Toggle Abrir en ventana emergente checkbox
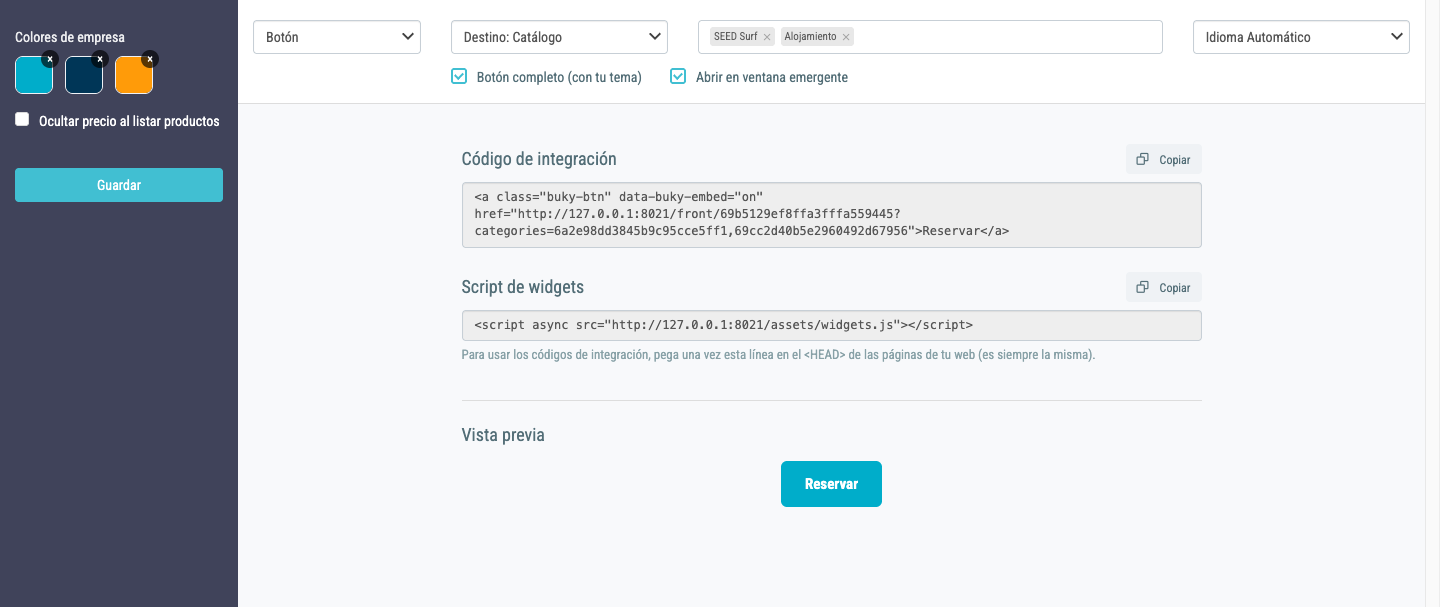The width and height of the screenshot is (1440, 607). click(678, 76)
